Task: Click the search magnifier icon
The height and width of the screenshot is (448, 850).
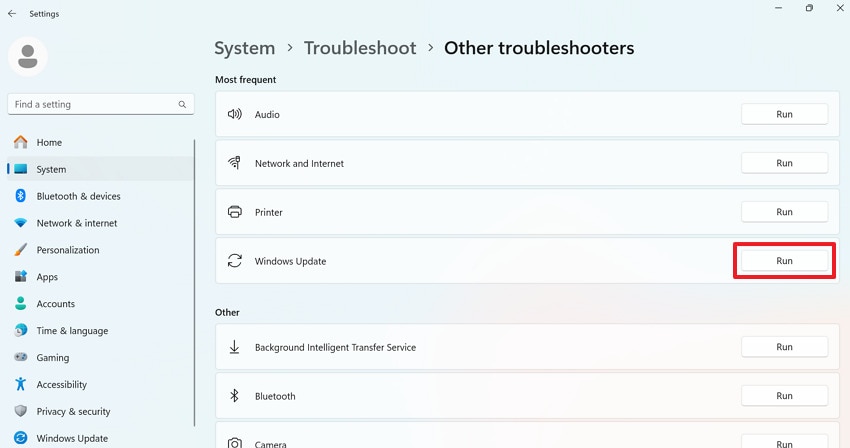Action: tap(182, 104)
